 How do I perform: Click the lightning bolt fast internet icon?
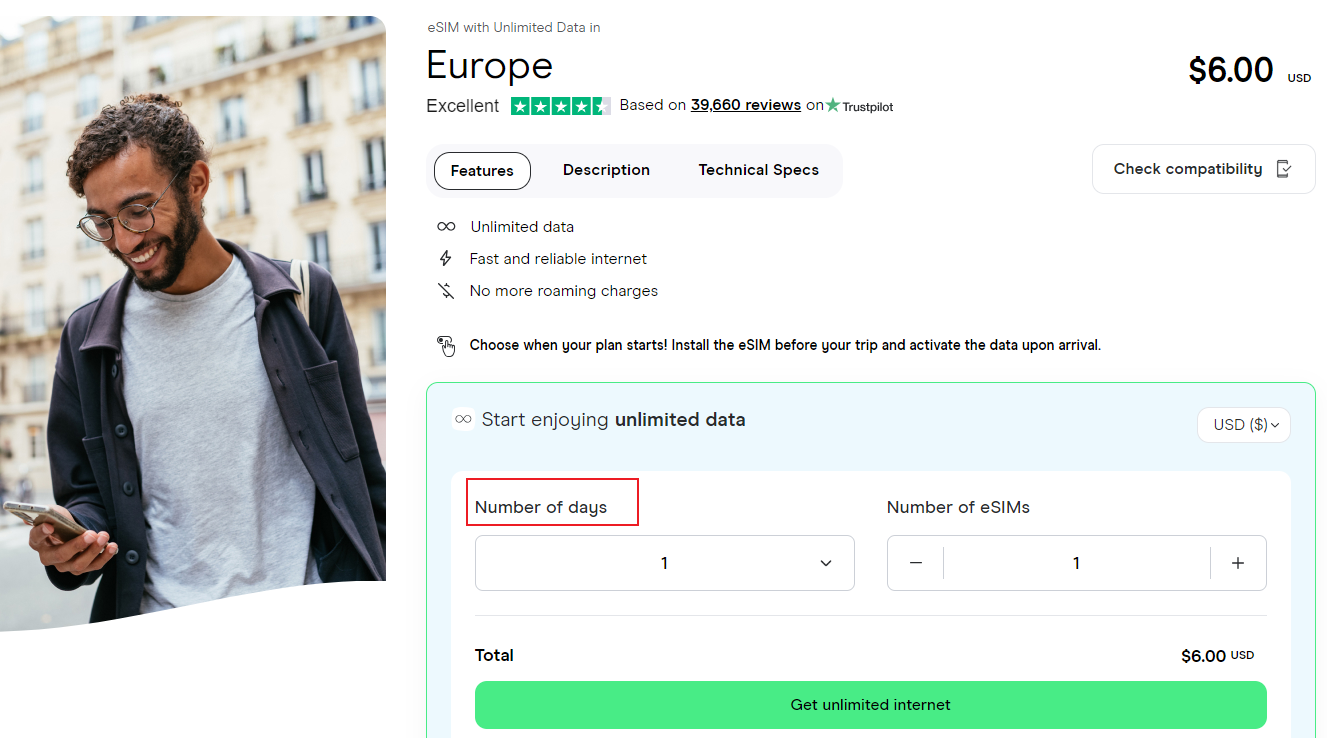pyautogui.click(x=446, y=259)
